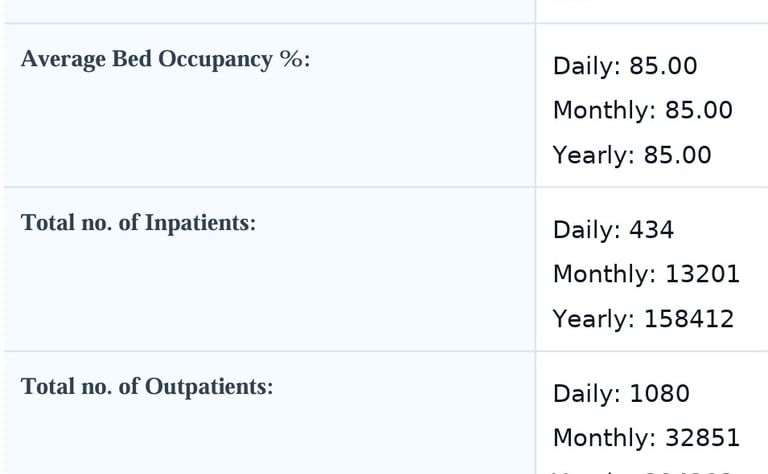Click the "Average Bed Occupancy %:" label

(165, 59)
